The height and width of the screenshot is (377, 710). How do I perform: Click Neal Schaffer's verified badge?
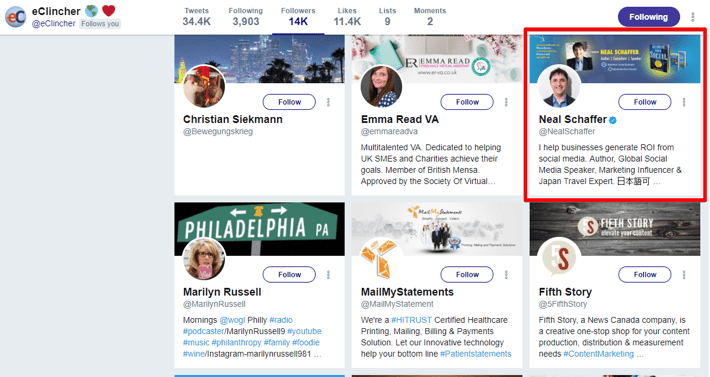613,120
